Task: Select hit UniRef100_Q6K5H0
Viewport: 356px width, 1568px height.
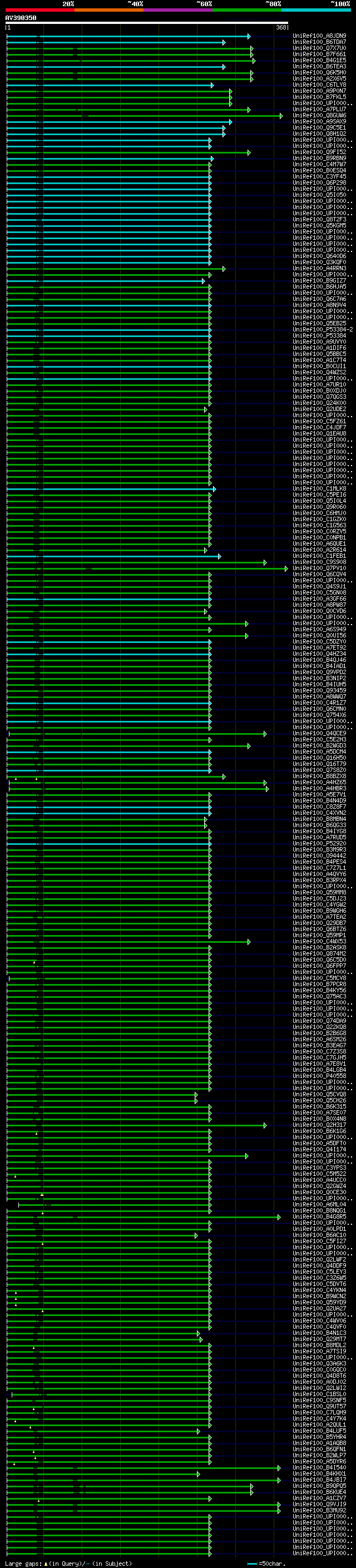Action: [x=319, y=72]
